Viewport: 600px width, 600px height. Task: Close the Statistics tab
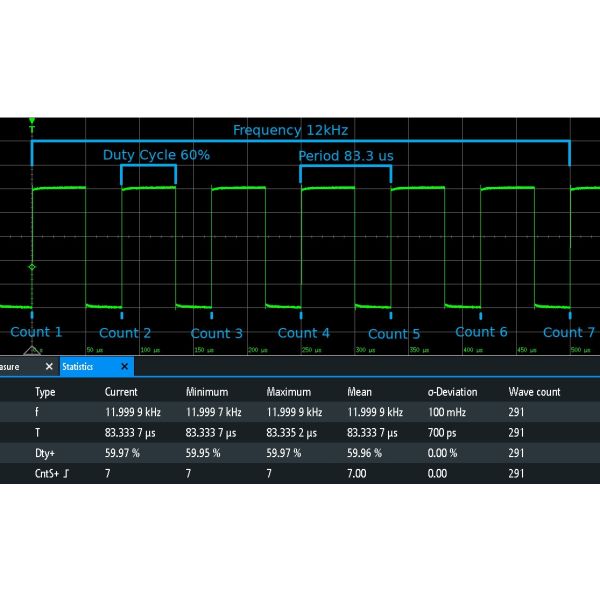click(x=124, y=367)
